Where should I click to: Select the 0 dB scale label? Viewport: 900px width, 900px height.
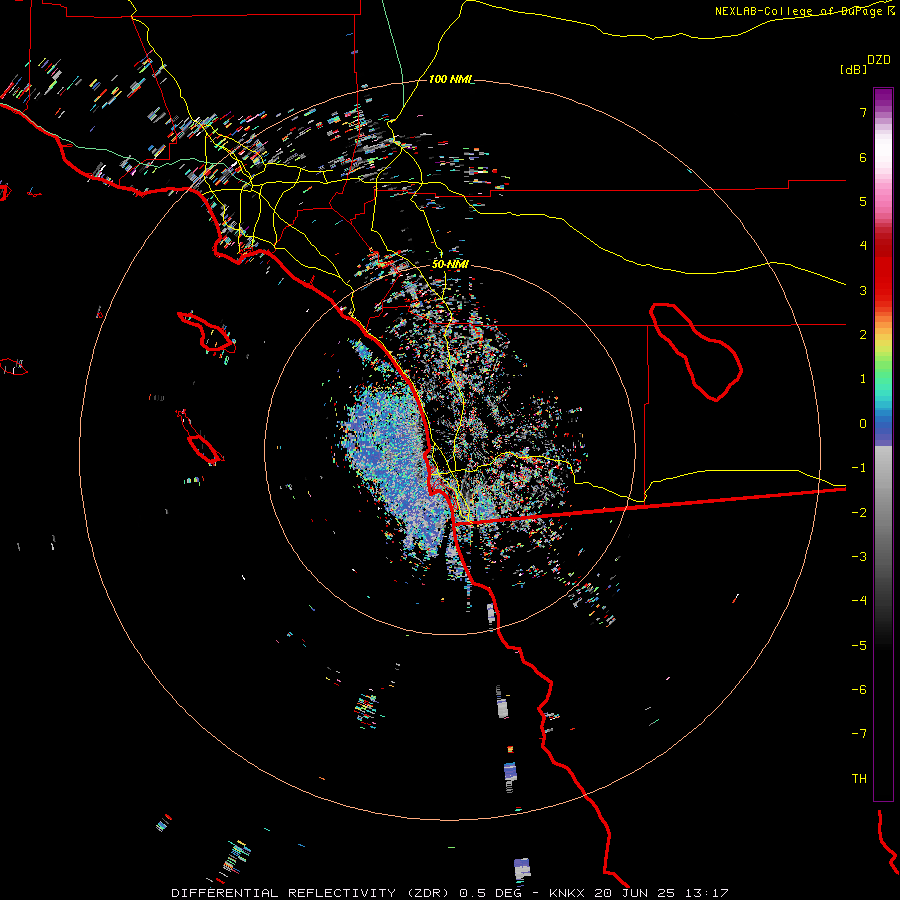863,424
